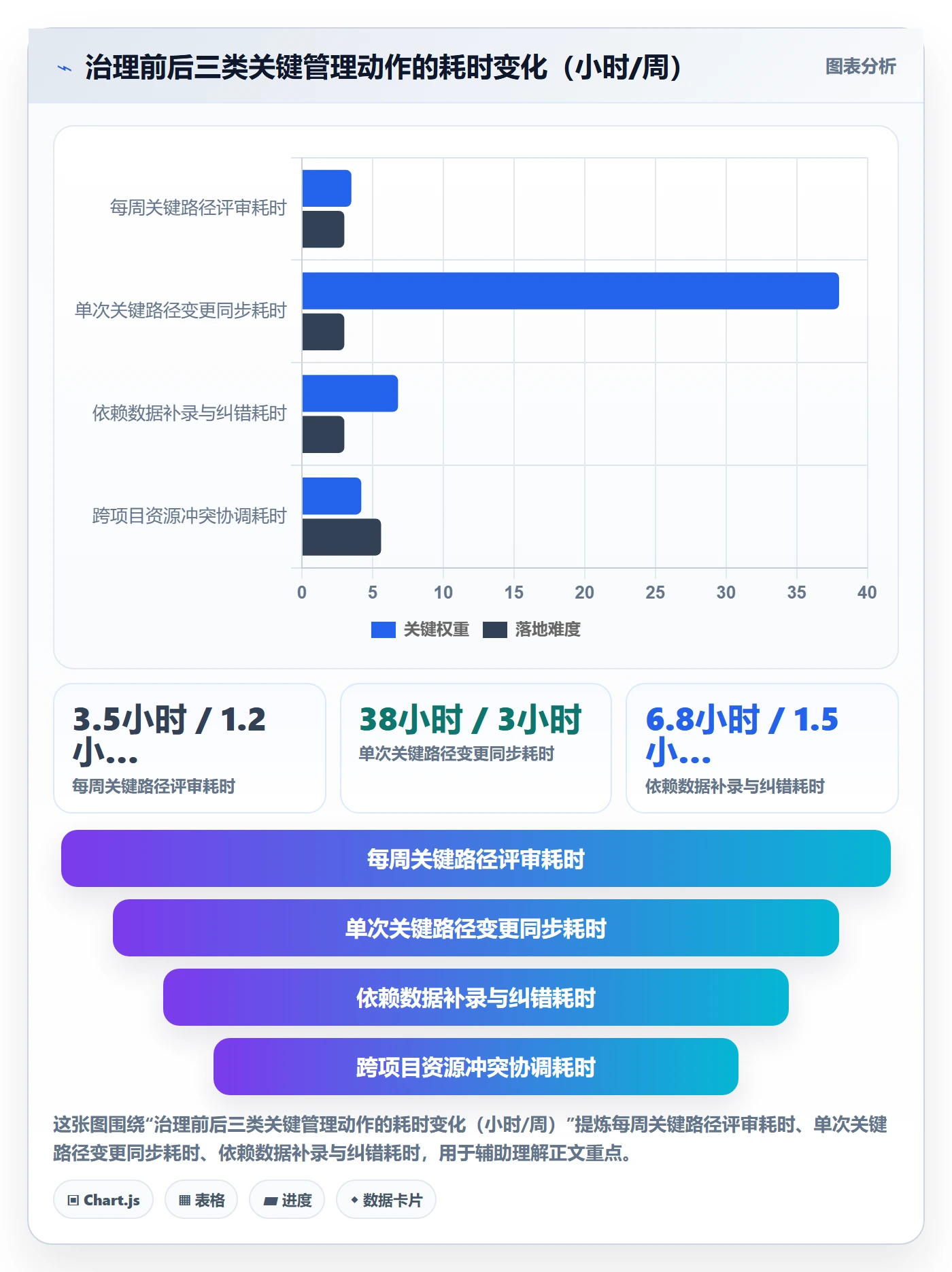
Task: Select the 单次关键路径变更同步耗时 gradient funnel bar
Action: (x=476, y=928)
